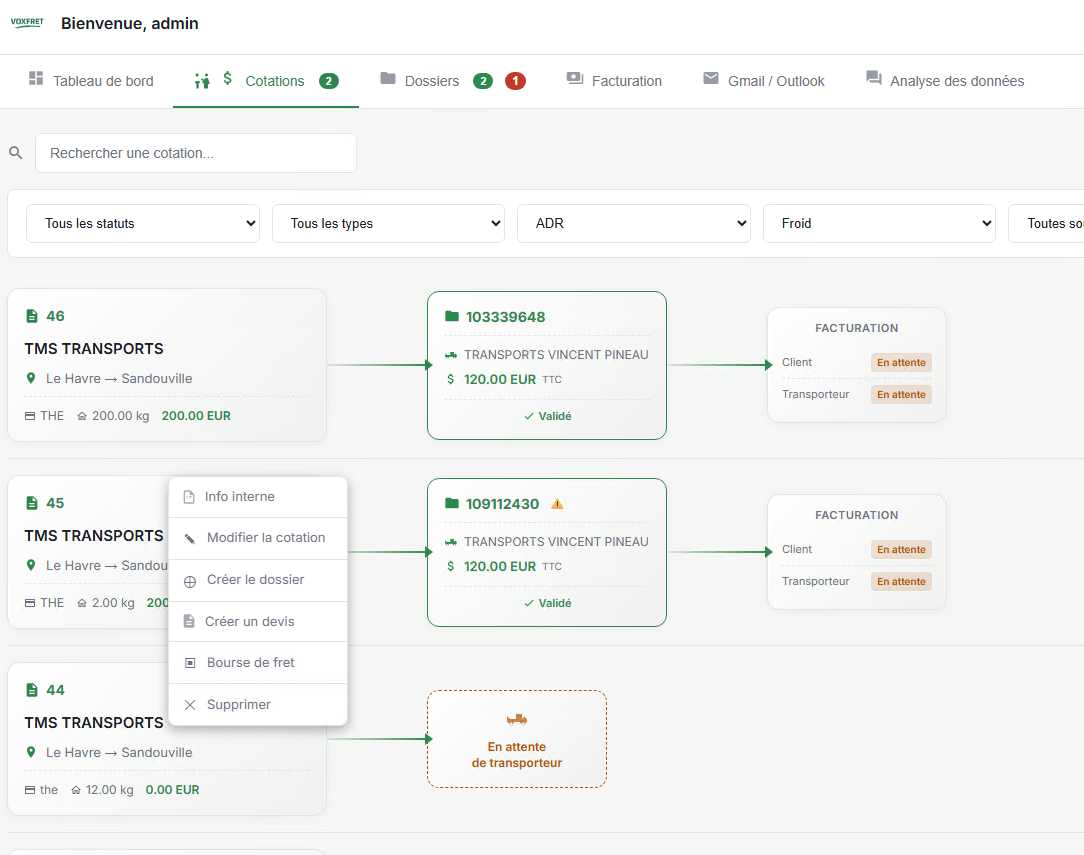
Task: Open the Tous les statuts dropdown
Action: tap(142, 223)
